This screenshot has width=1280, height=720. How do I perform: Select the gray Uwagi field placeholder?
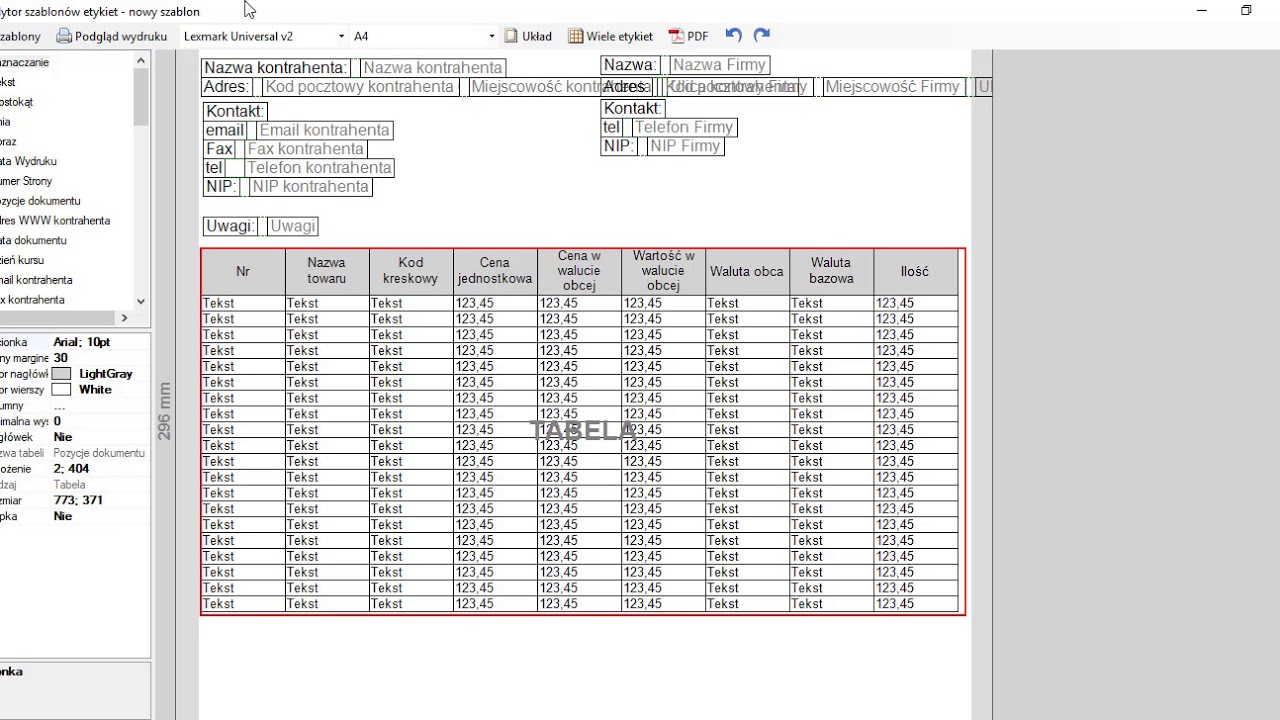click(x=293, y=226)
